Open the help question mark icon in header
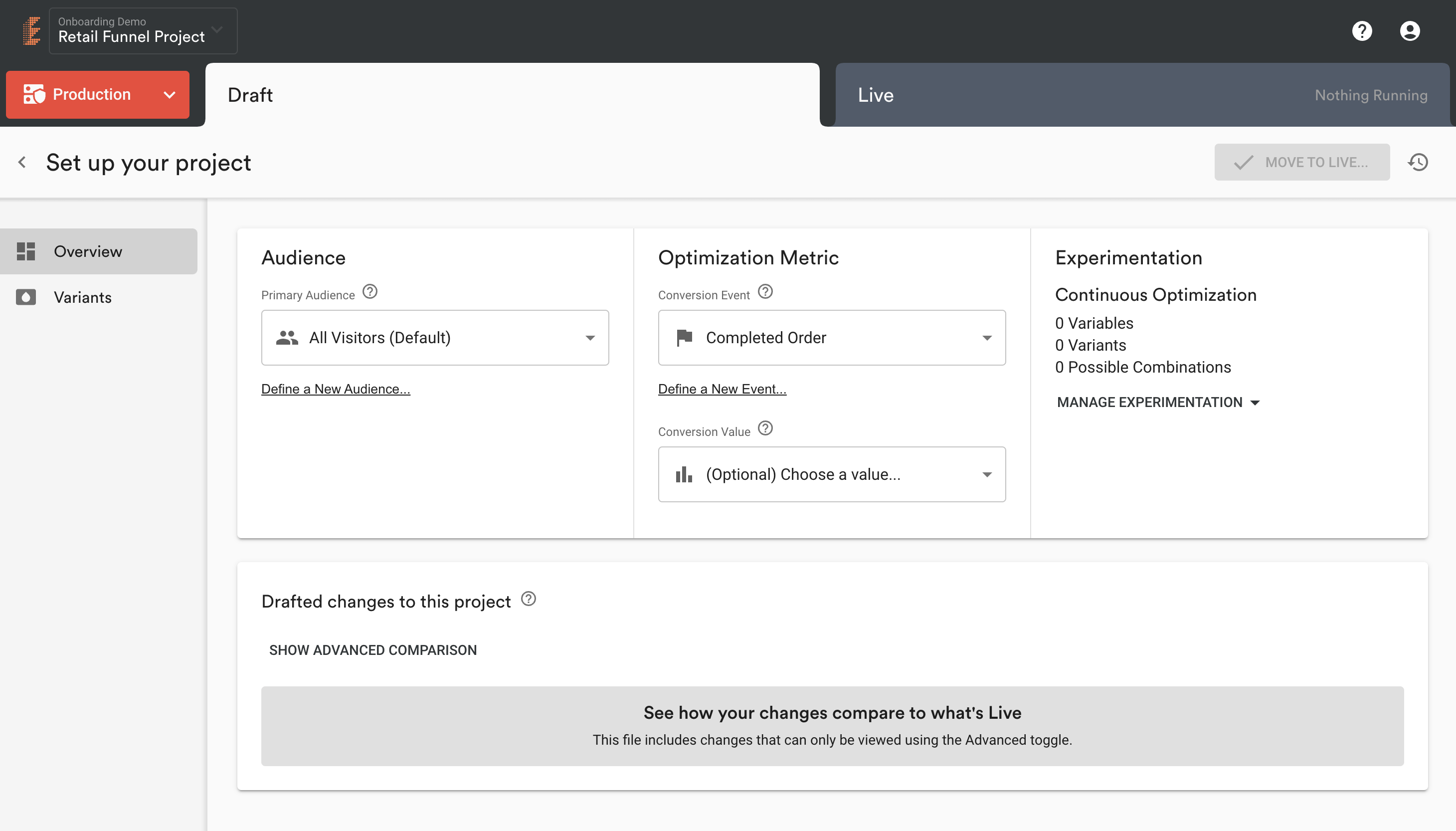The image size is (1456, 831). coord(1362,31)
